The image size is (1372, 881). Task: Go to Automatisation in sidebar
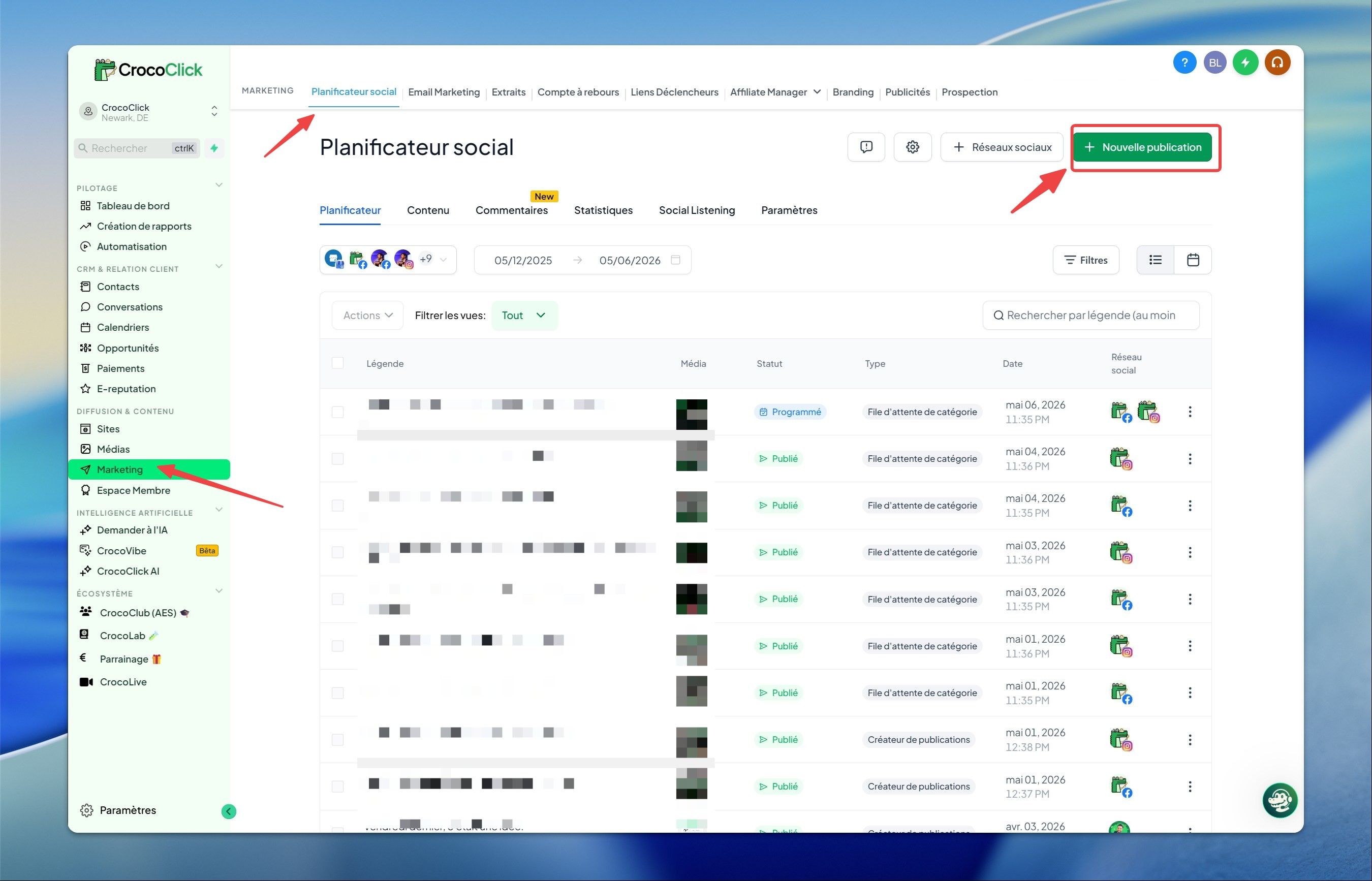coord(132,246)
